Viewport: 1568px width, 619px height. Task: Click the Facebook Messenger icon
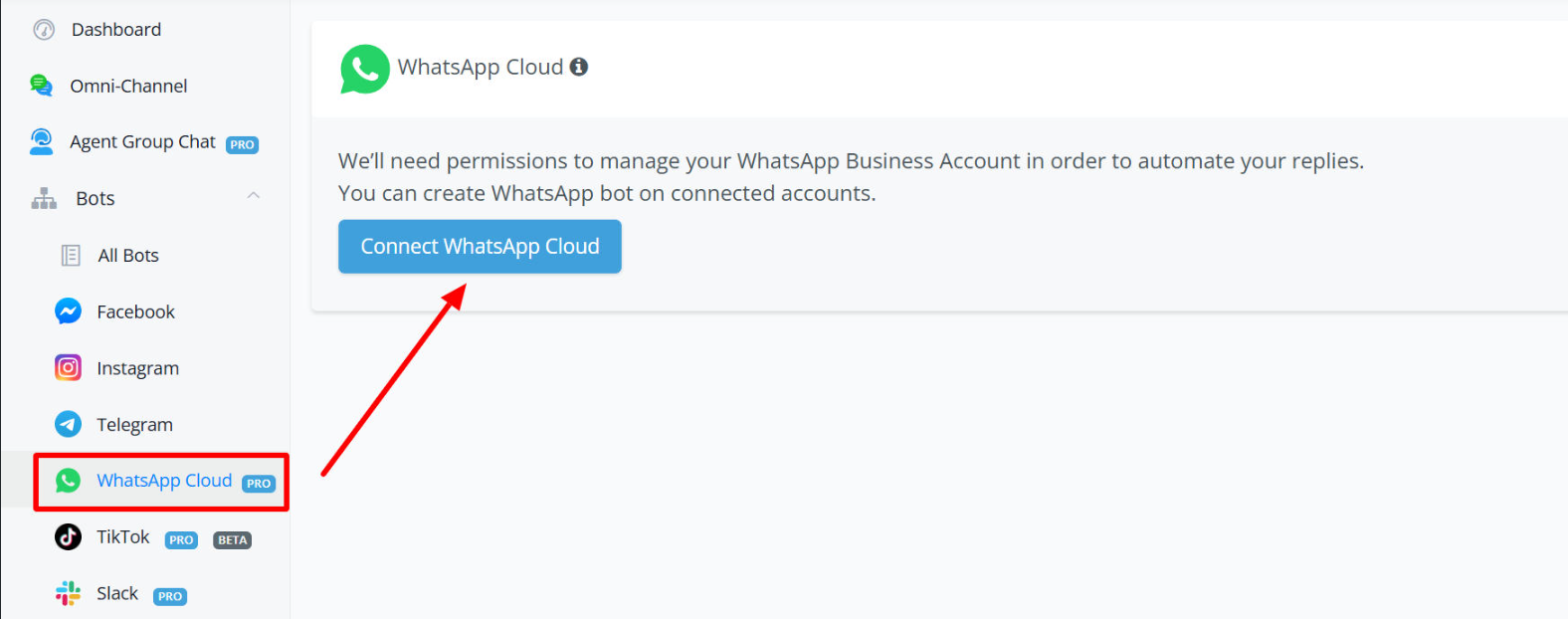(x=68, y=311)
